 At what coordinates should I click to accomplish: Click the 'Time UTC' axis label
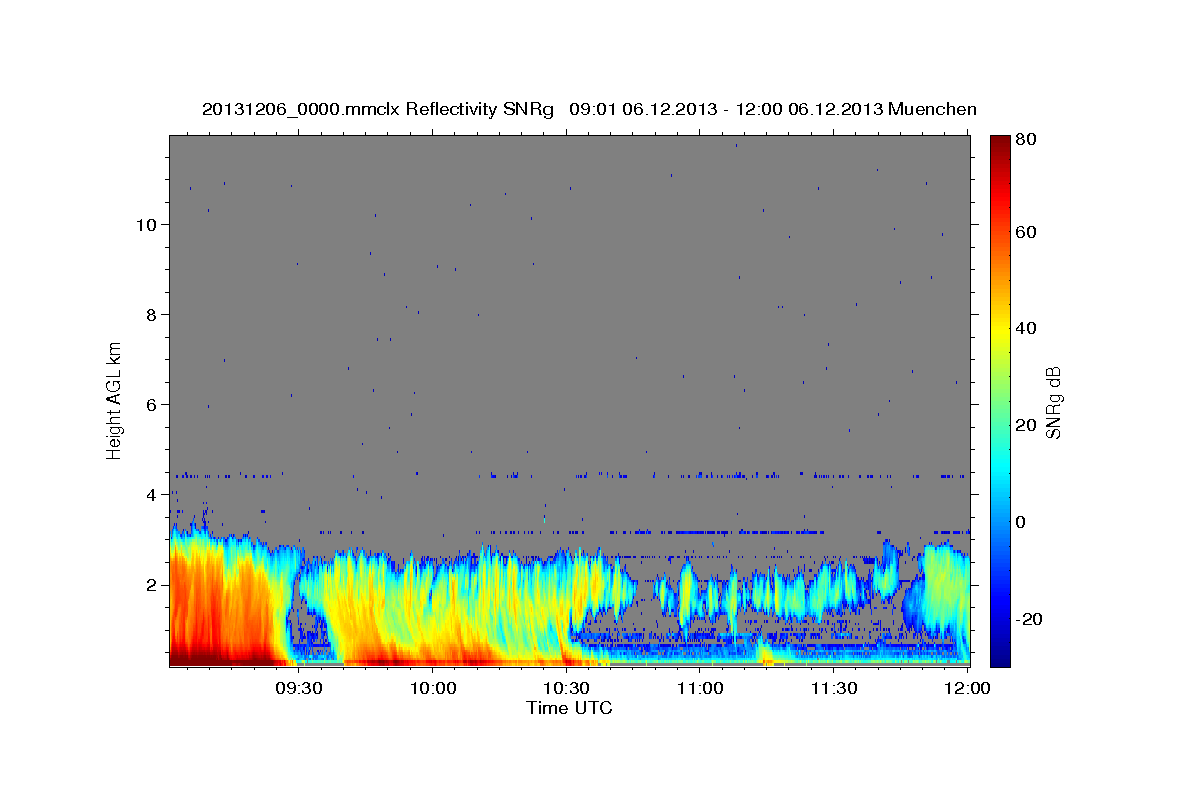pos(569,708)
